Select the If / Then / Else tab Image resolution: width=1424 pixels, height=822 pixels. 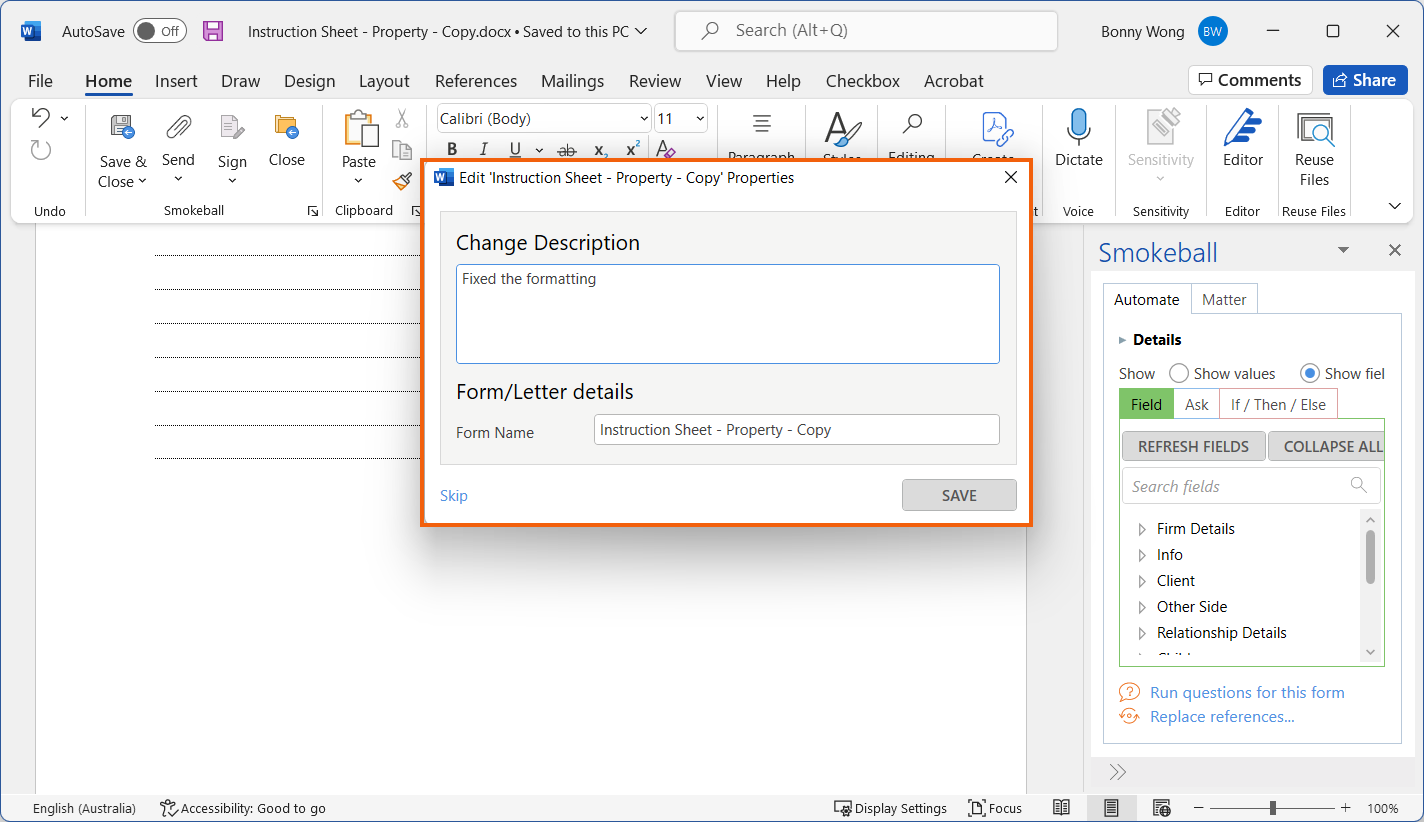click(x=1278, y=404)
